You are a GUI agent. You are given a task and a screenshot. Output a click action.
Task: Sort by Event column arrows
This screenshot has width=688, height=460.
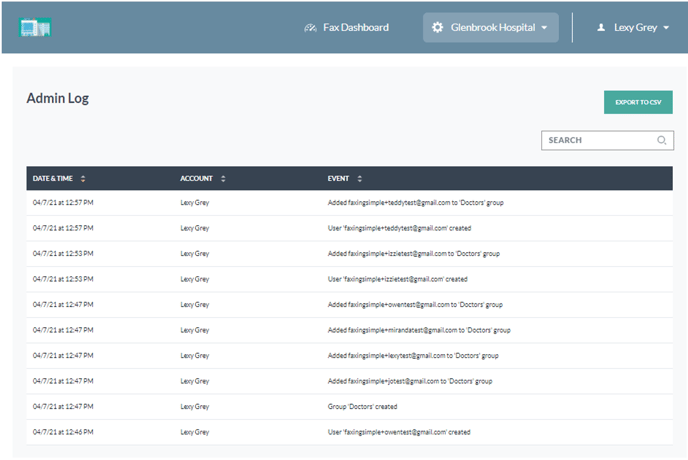tap(359, 179)
